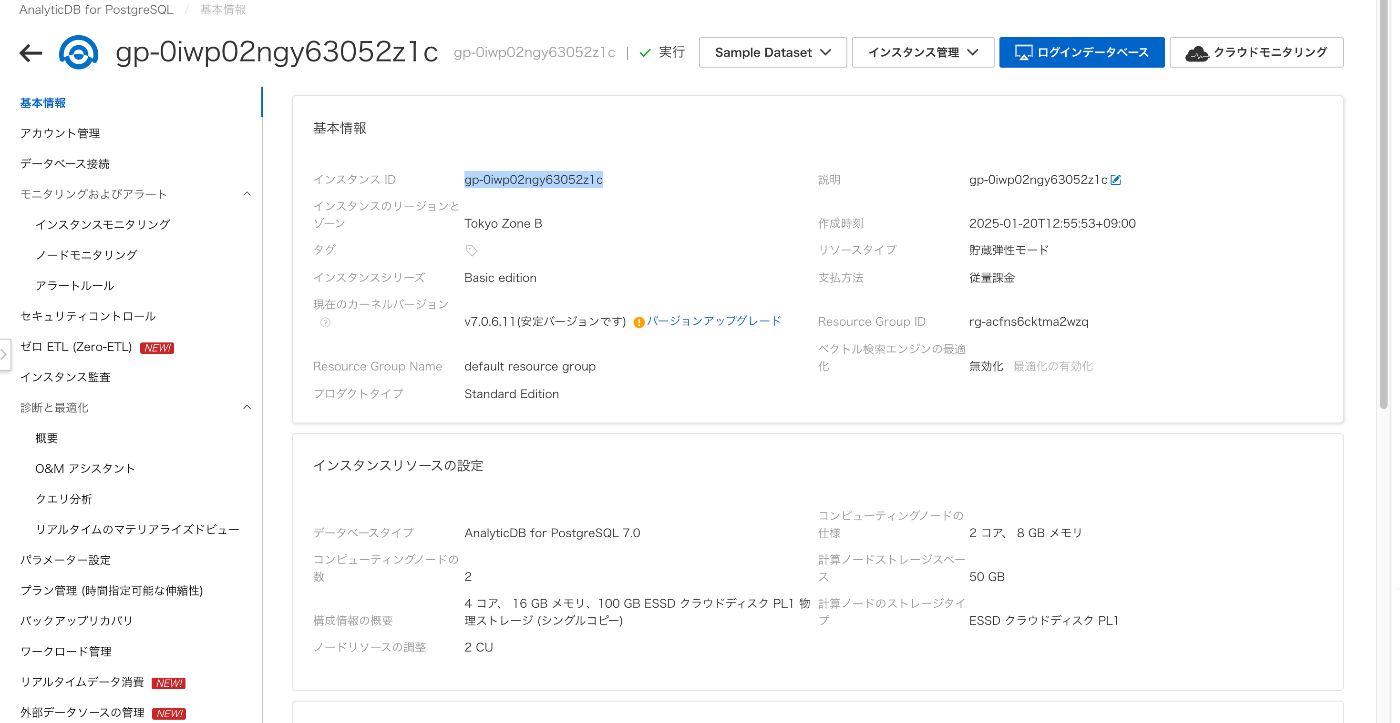This screenshot has height=723, width=1400.
Task: Click 2 コア、8 GB メモリ value
Action: [1026, 533]
